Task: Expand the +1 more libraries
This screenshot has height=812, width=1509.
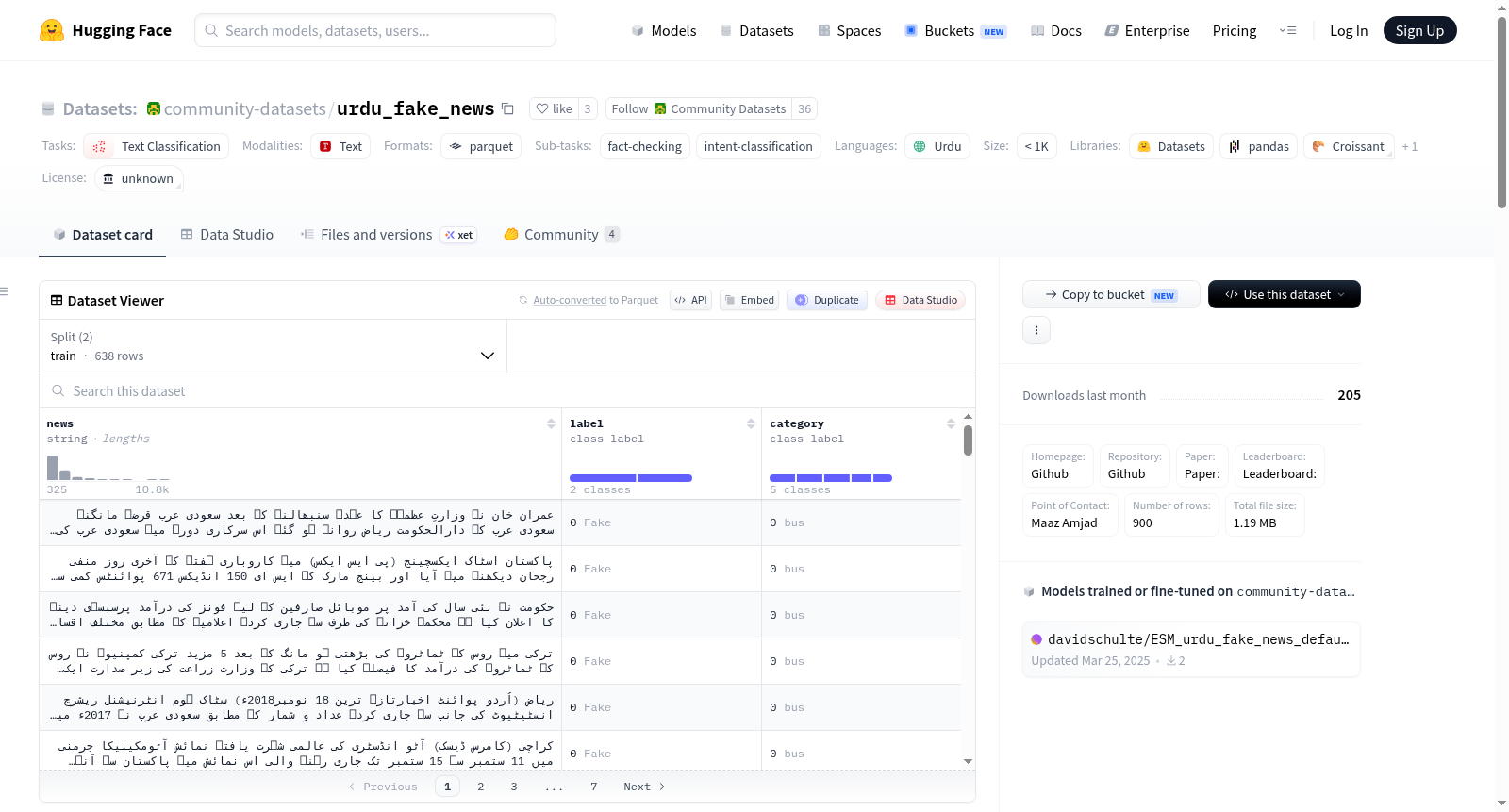Action: (x=1410, y=146)
